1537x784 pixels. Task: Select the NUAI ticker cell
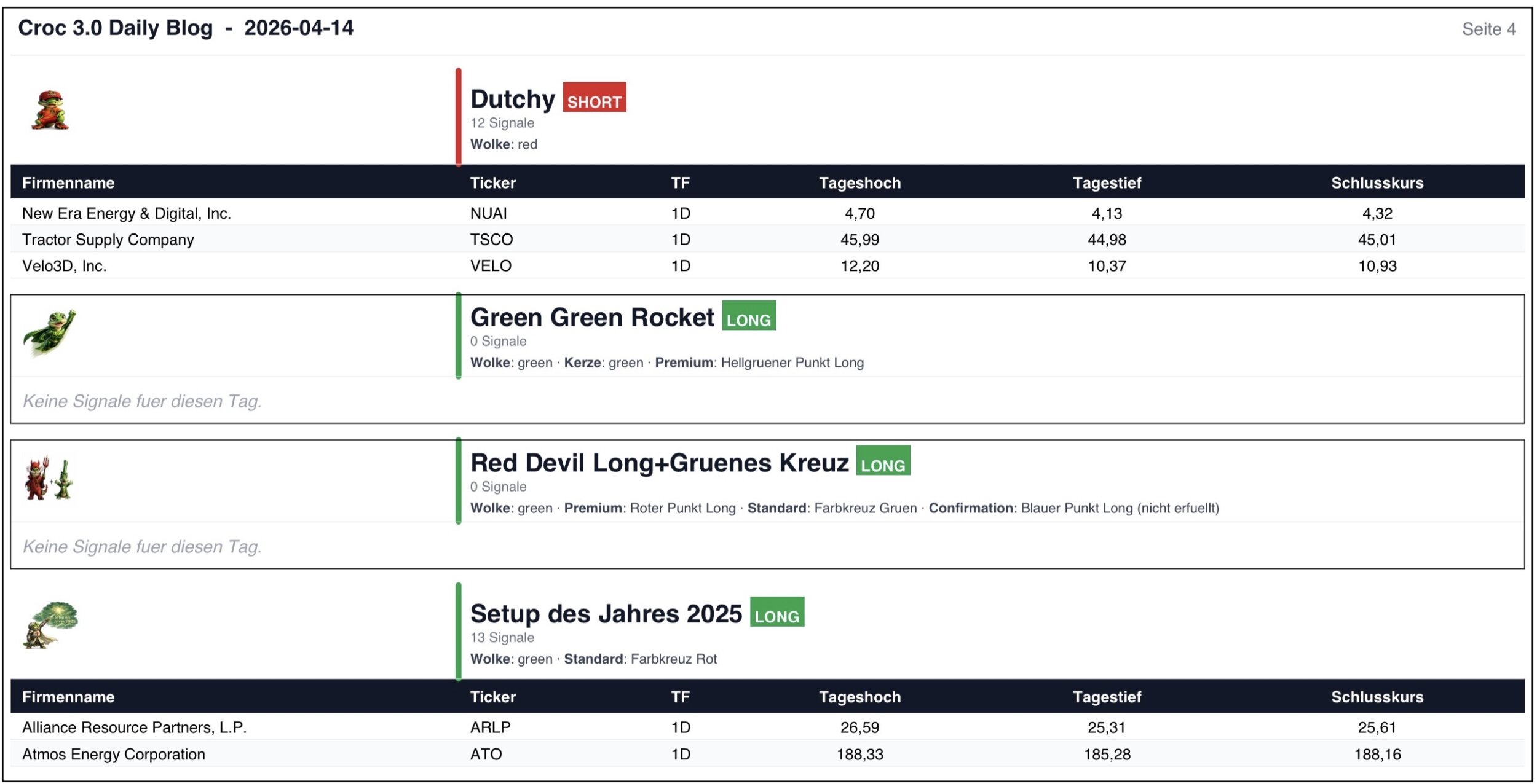pyautogui.click(x=488, y=213)
